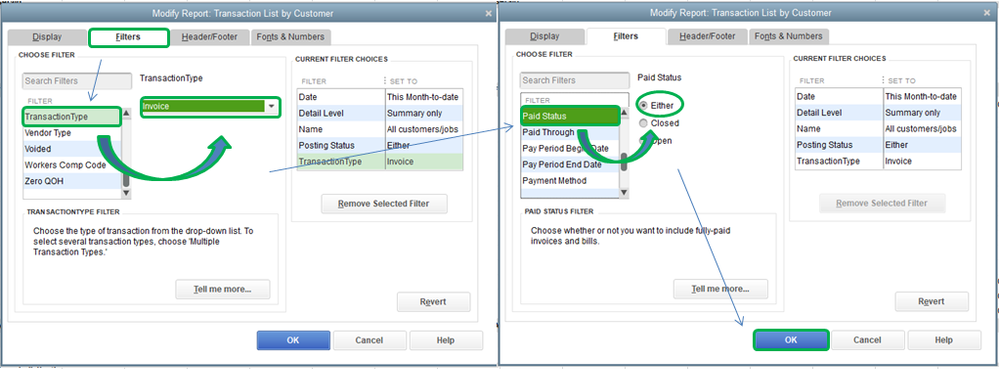Image resolution: width=999 pixels, height=369 pixels.
Task: Close the left Modify Report dialog
Action: [x=488, y=13]
